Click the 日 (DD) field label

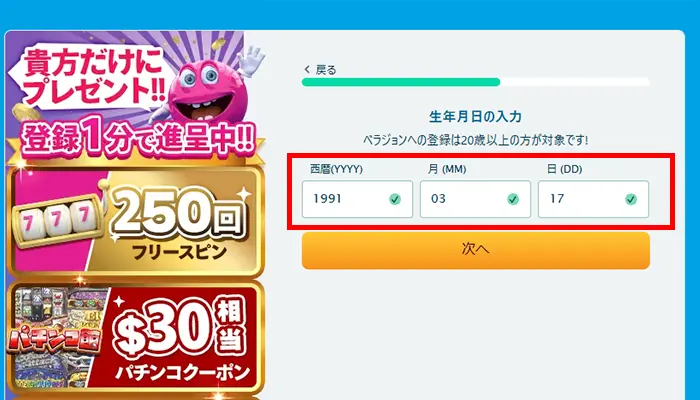(x=564, y=169)
